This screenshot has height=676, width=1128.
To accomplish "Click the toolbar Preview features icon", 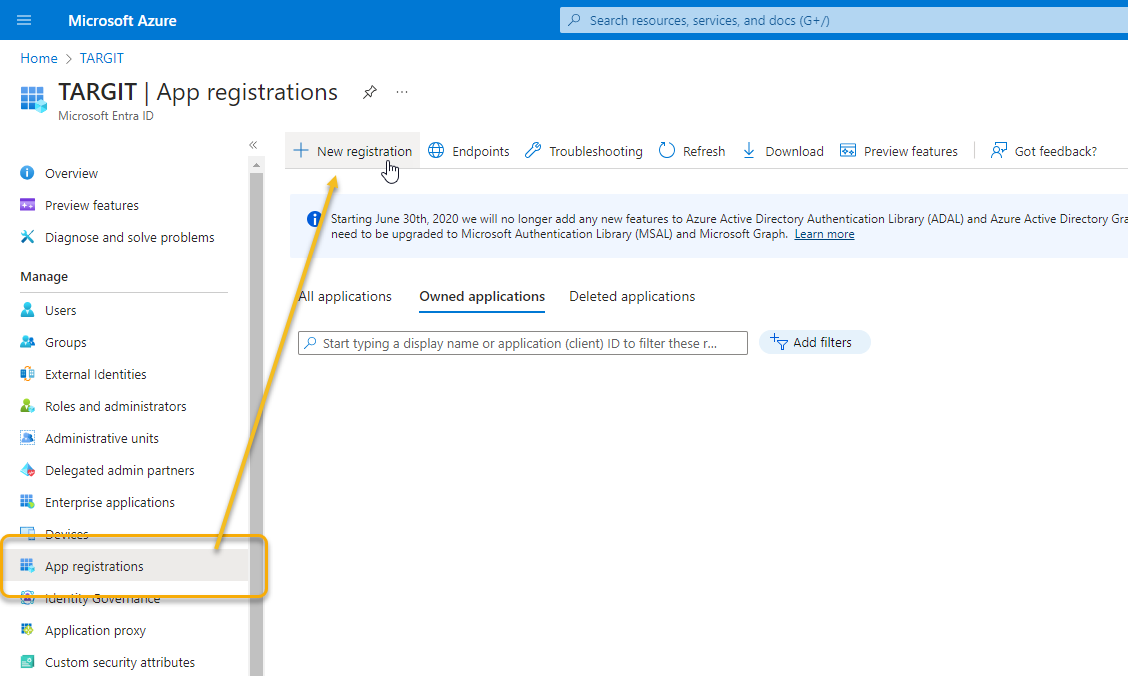I will pyautogui.click(x=848, y=150).
